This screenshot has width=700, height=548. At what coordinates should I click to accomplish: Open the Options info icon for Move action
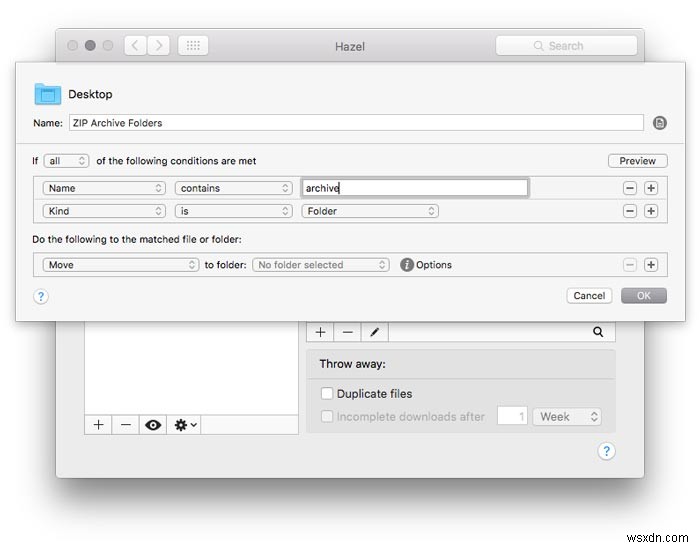pos(406,265)
